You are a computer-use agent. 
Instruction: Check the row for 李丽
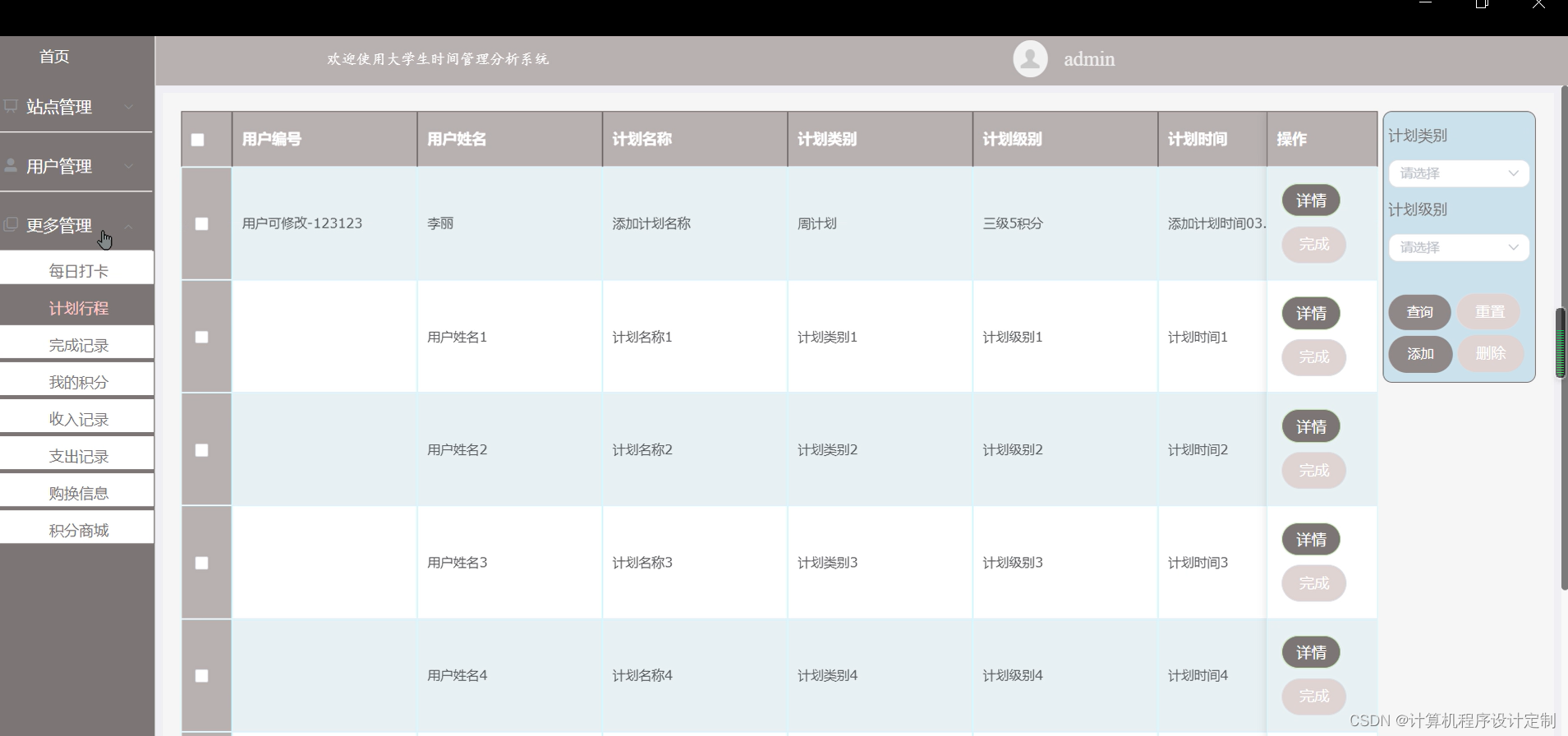click(x=201, y=223)
